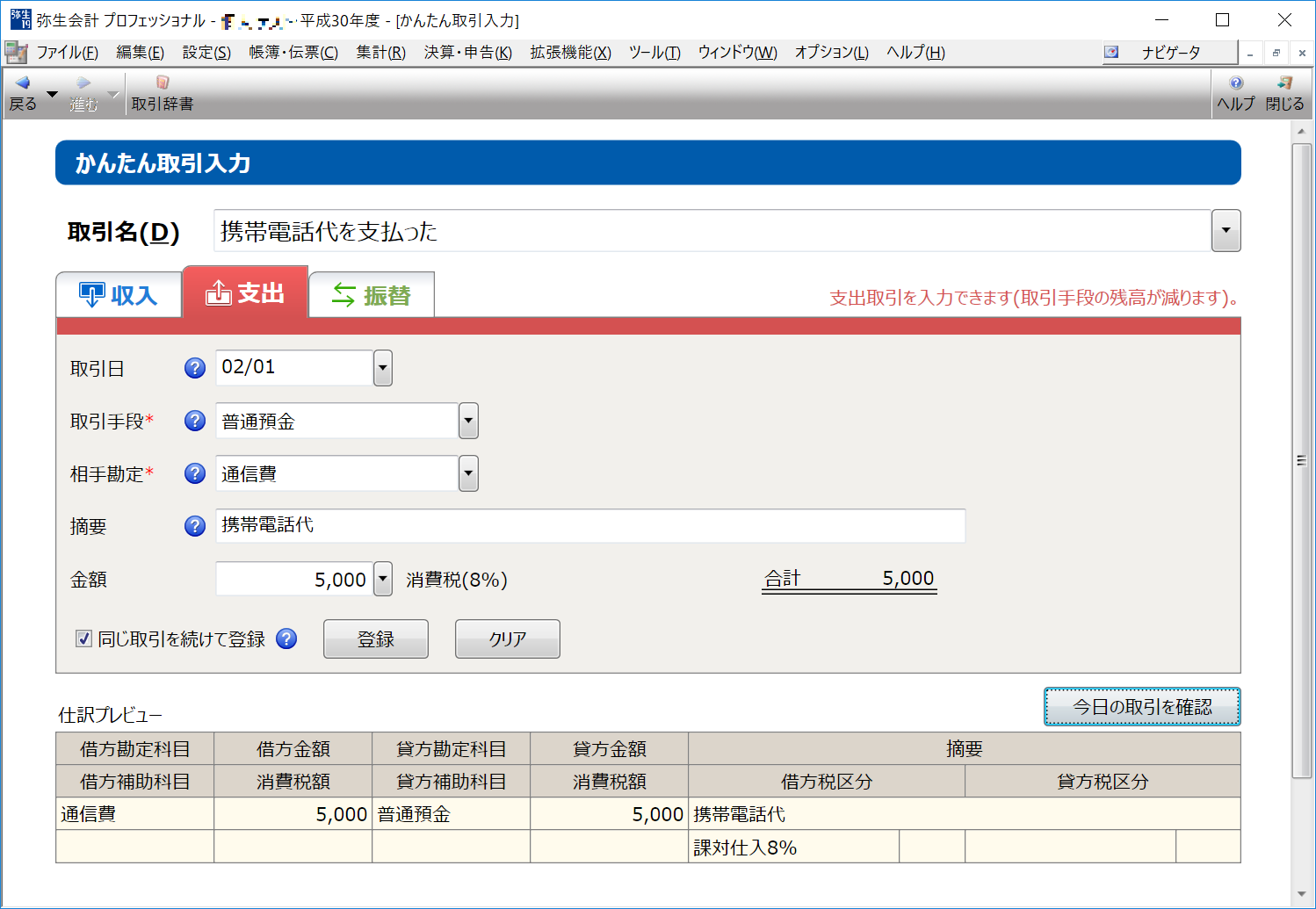Open the ウィンドウ(W) menu

[737, 52]
